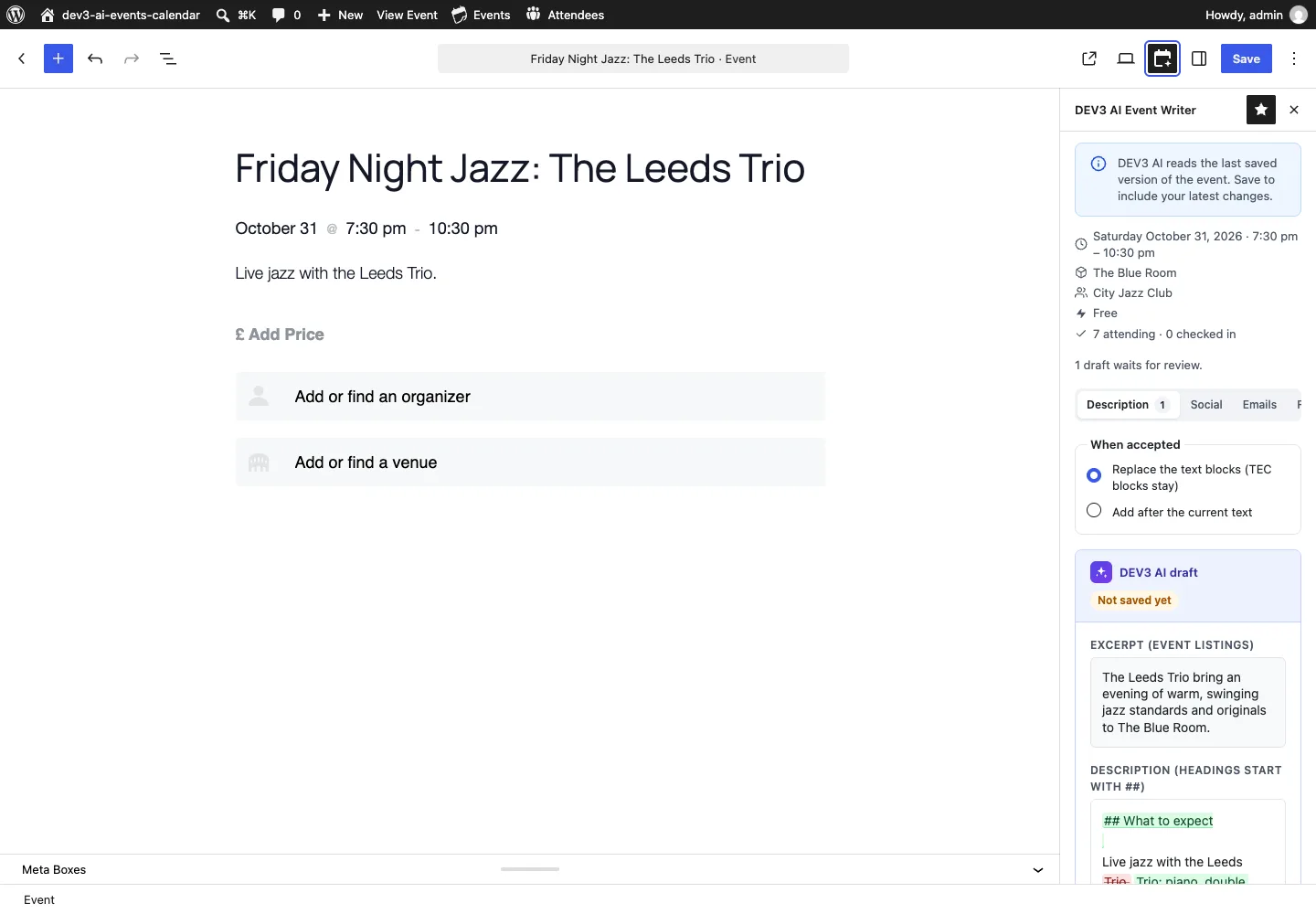Viewport: 1316px width, 914px height.
Task: Go back using the editor back arrow
Action: [x=22, y=58]
